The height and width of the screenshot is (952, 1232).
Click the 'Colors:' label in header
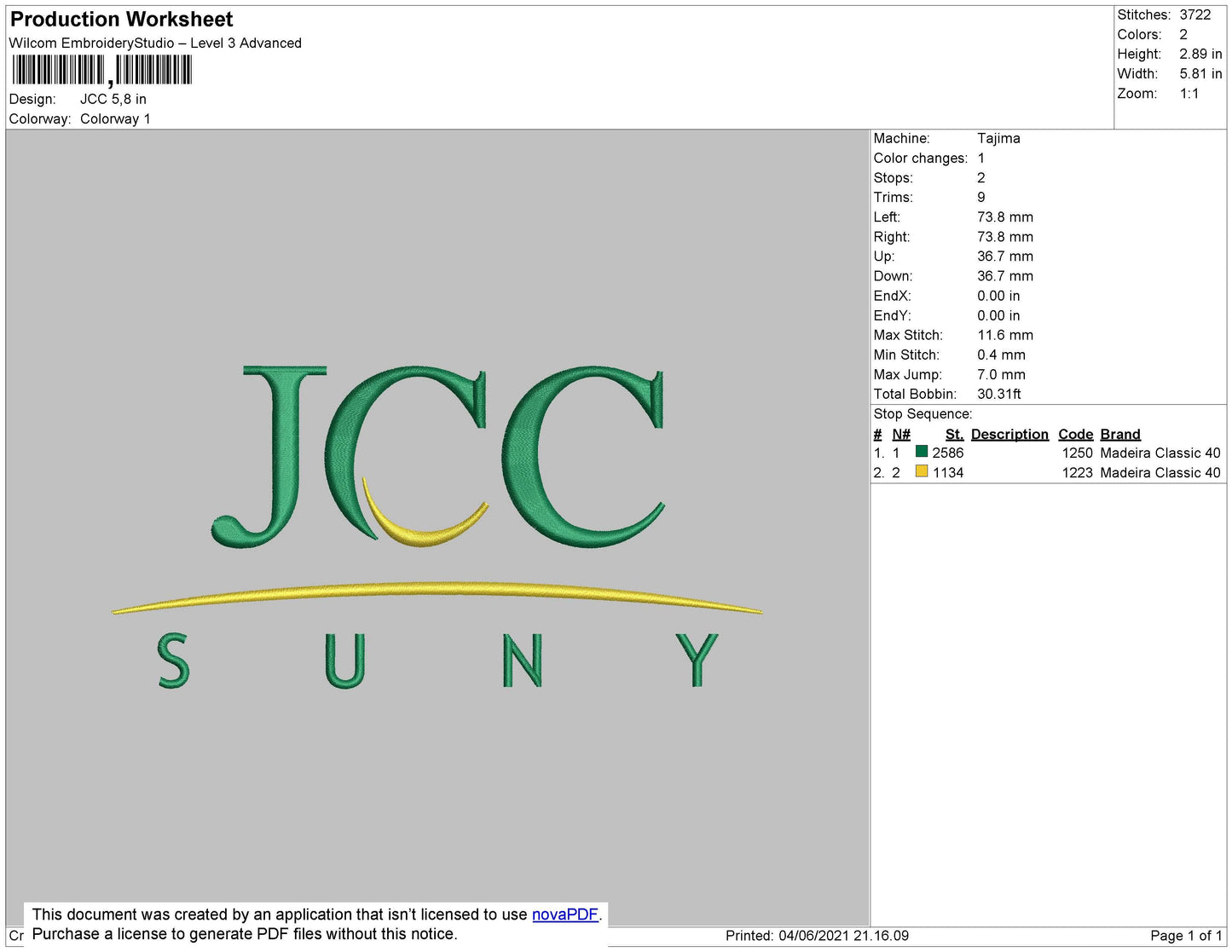point(1139,34)
